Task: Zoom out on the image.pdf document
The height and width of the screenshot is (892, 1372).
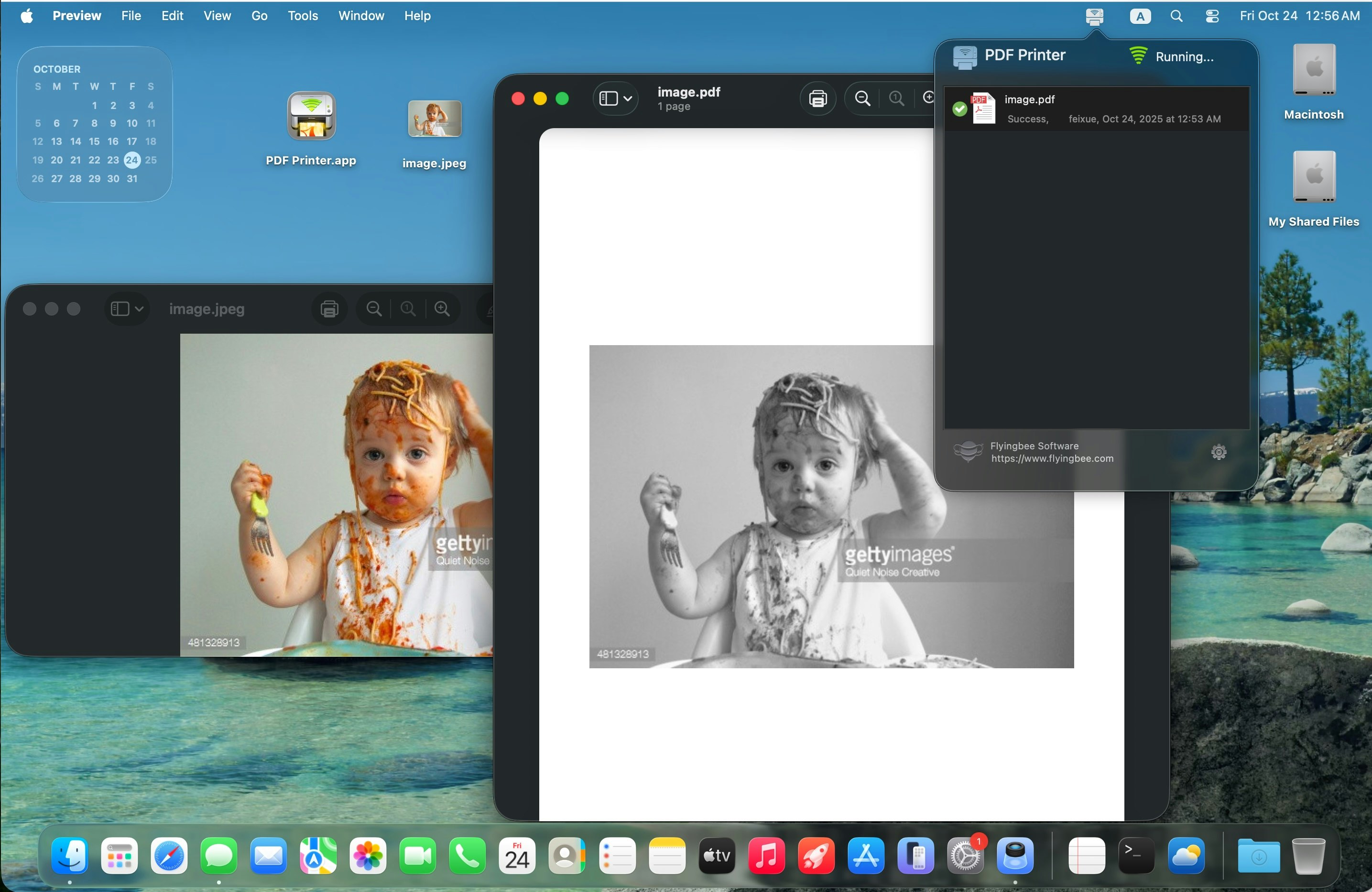Action: [862, 98]
